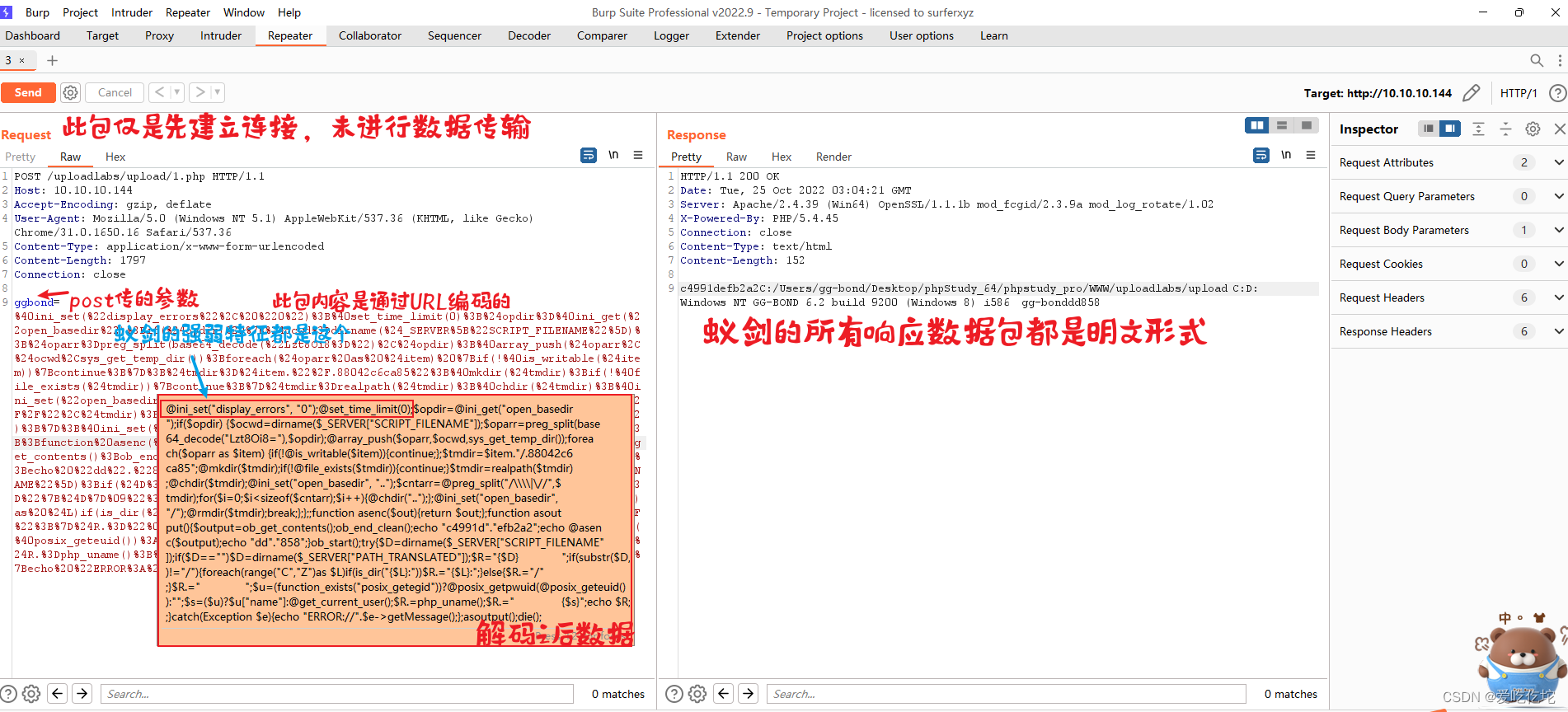
Task: Go to previous response search match
Action: pos(724,694)
